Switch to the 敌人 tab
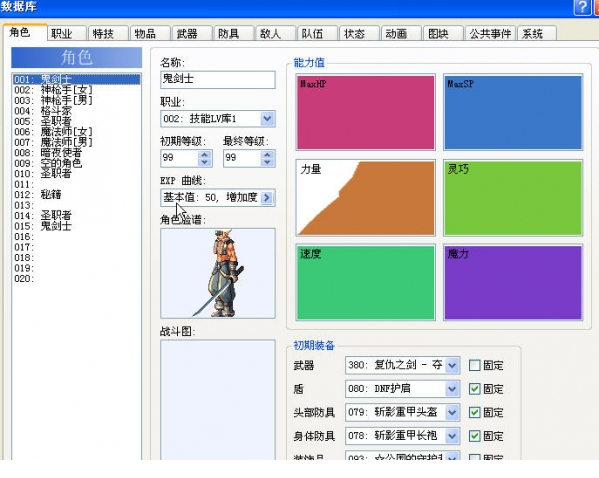The height and width of the screenshot is (478, 599). point(276,34)
